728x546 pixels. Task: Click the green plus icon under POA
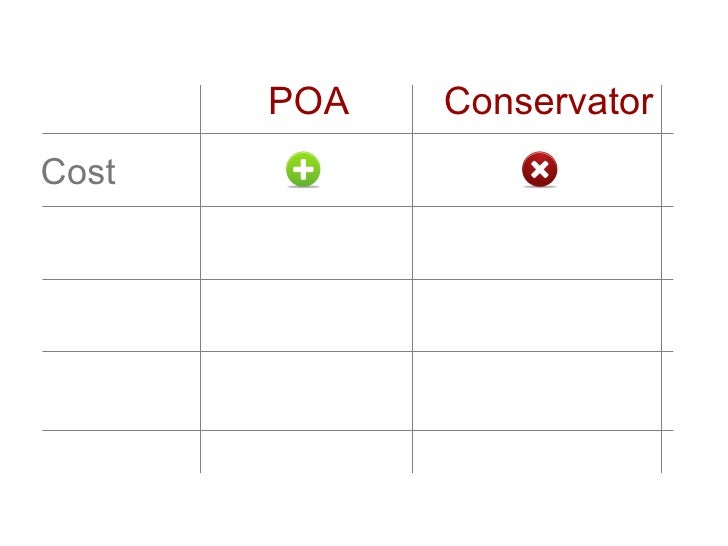pyautogui.click(x=303, y=169)
